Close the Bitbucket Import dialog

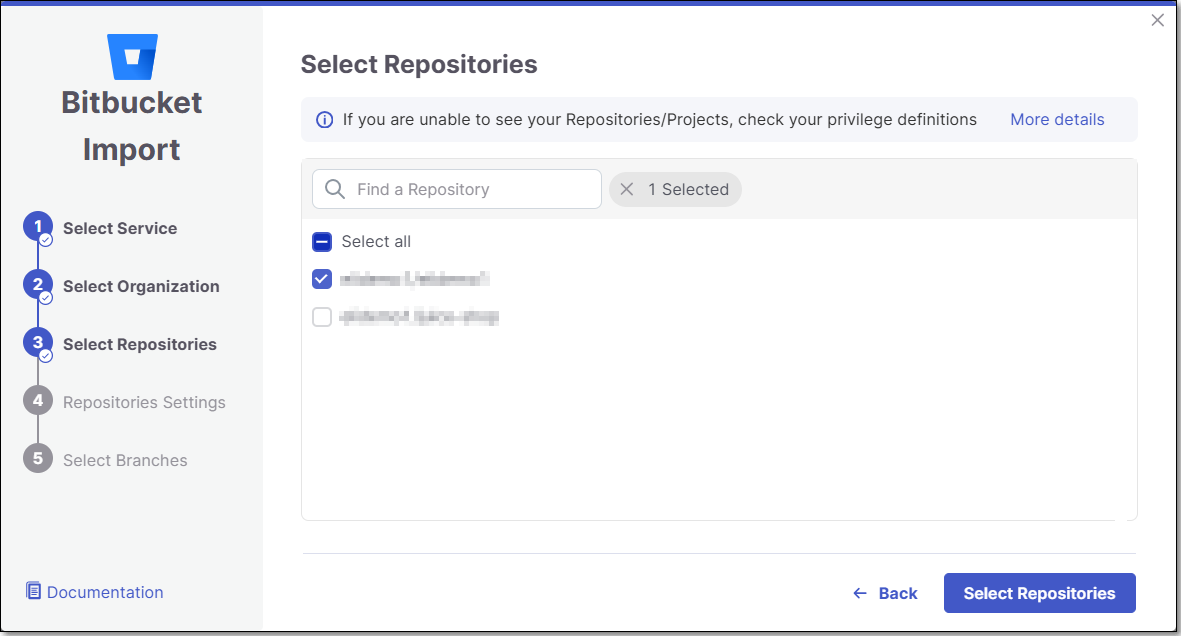click(1158, 20)
